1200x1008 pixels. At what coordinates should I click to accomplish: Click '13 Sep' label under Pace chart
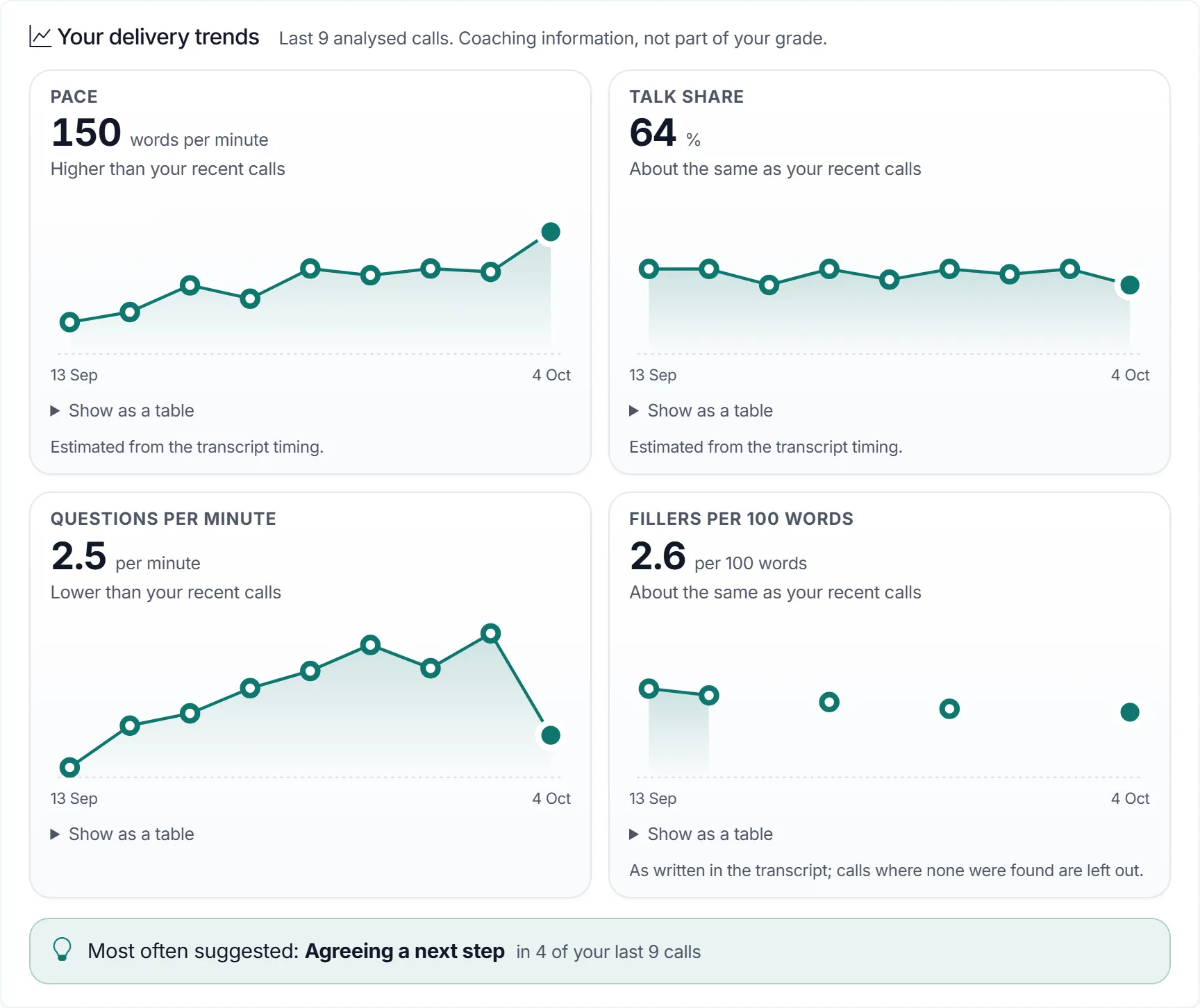[74, 376]
